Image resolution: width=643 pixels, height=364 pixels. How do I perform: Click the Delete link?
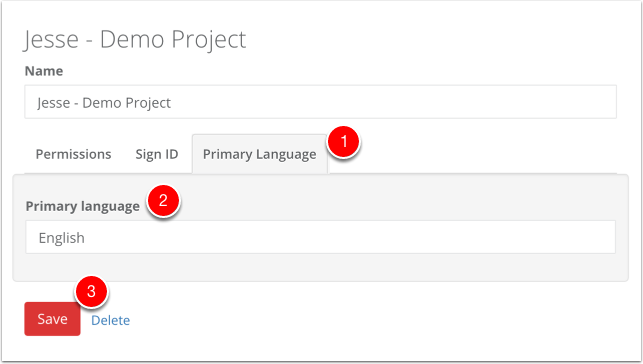pos(110,320)
